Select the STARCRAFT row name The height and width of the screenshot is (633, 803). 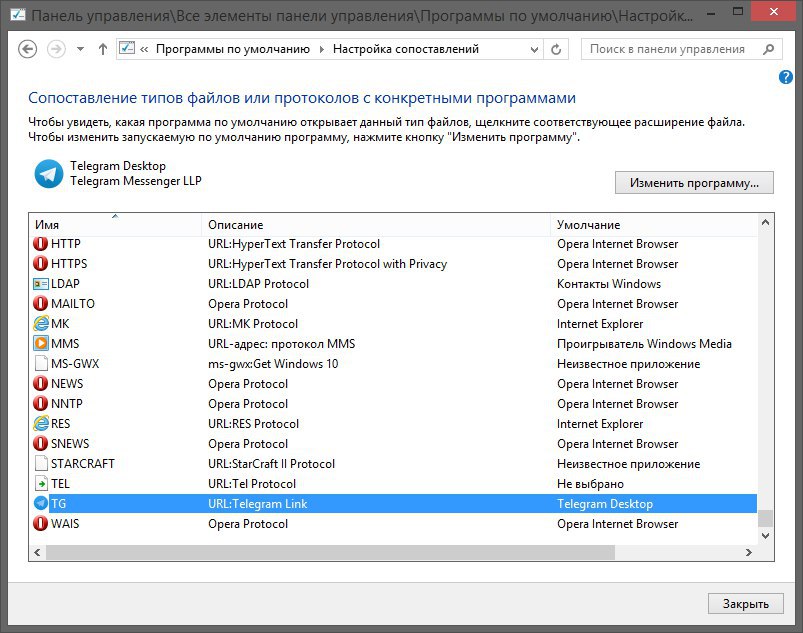82,463
